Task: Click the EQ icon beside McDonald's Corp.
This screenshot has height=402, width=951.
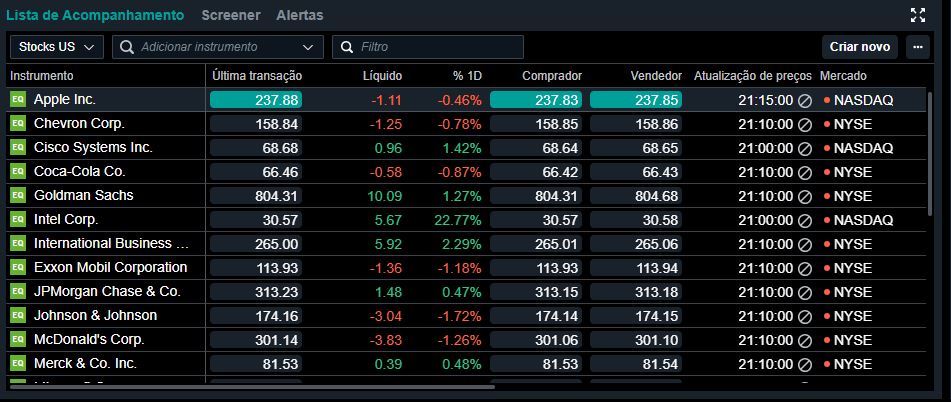Action: click(x=17, y=340)
